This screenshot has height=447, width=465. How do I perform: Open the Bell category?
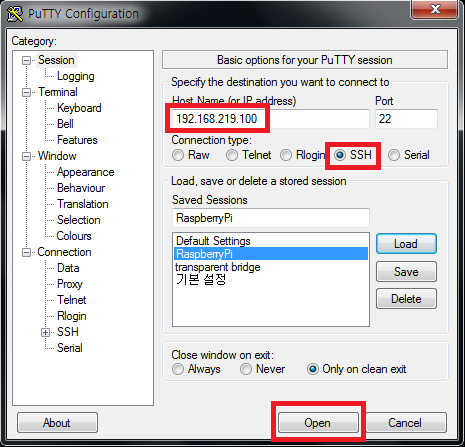65,124
